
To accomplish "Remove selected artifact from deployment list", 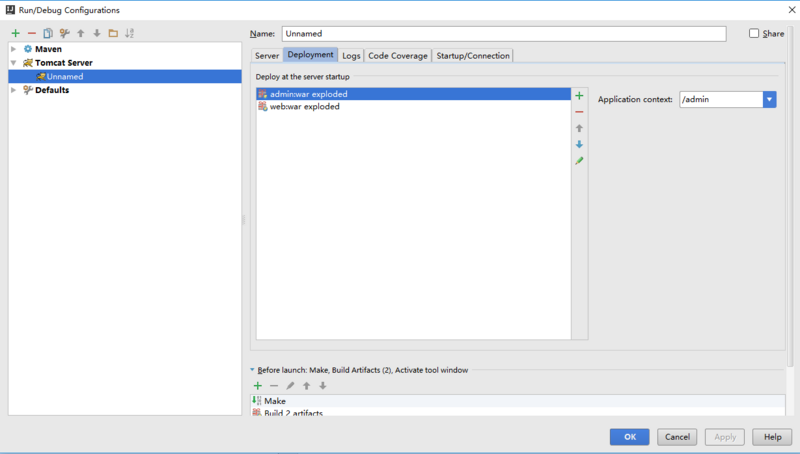I will pyautogui.click(x=579, y=112).
